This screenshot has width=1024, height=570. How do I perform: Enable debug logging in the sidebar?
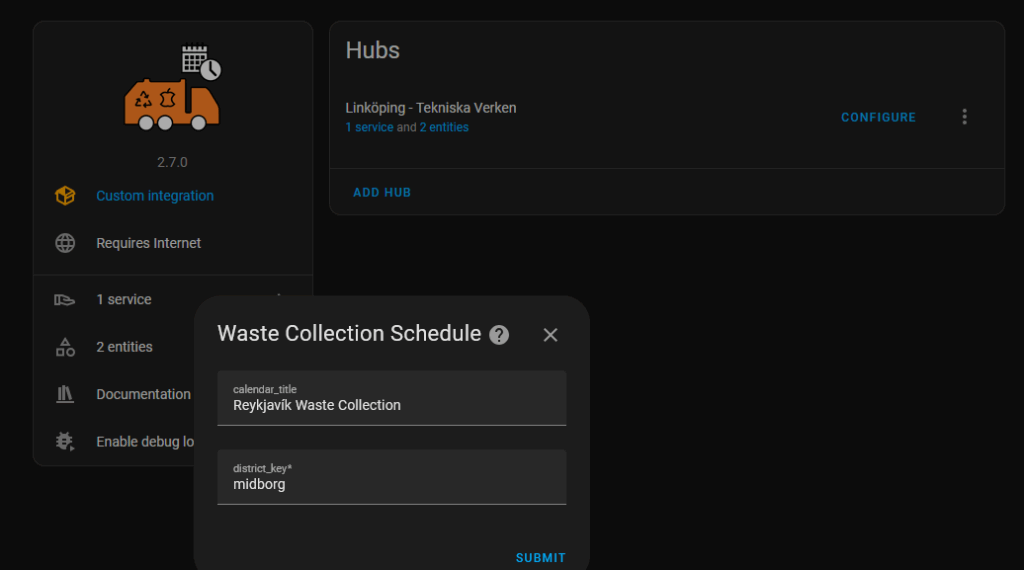tap(145, 442)
